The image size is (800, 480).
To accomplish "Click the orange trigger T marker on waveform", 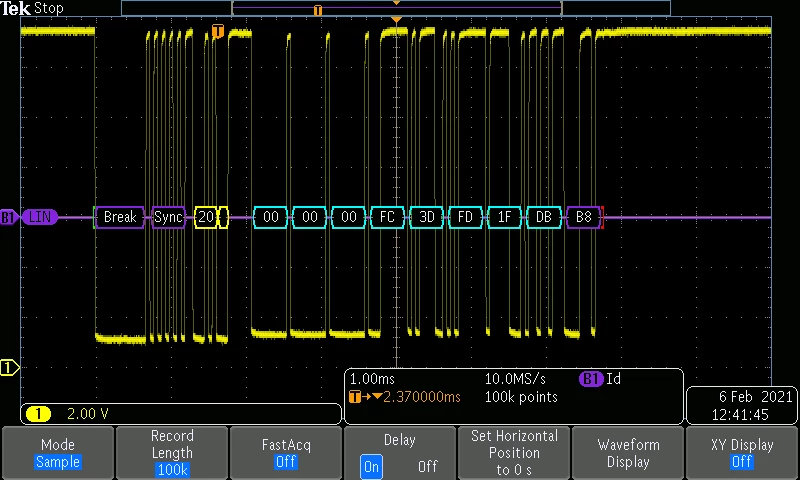I will (218, 31).
